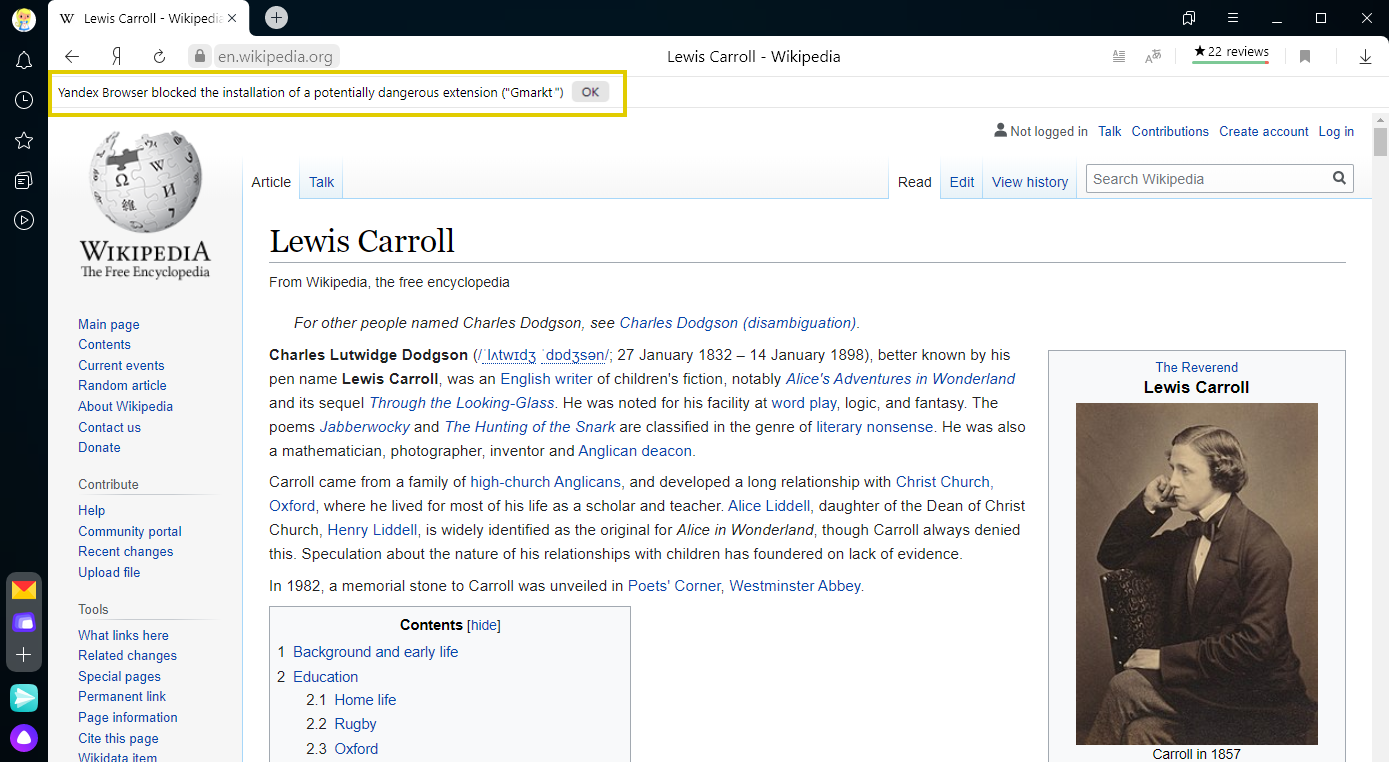Click the Wikipedia globe logo
Viewport: 1389px width, 762px height.
click(x=145, y=181)
